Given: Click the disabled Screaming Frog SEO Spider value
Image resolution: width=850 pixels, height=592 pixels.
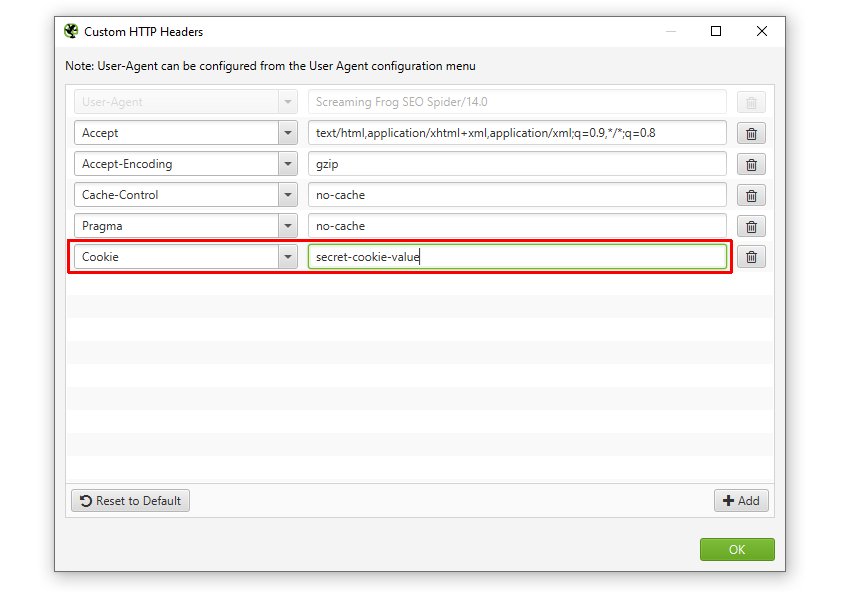Looking at the screenshot, I should click(517, 102).
